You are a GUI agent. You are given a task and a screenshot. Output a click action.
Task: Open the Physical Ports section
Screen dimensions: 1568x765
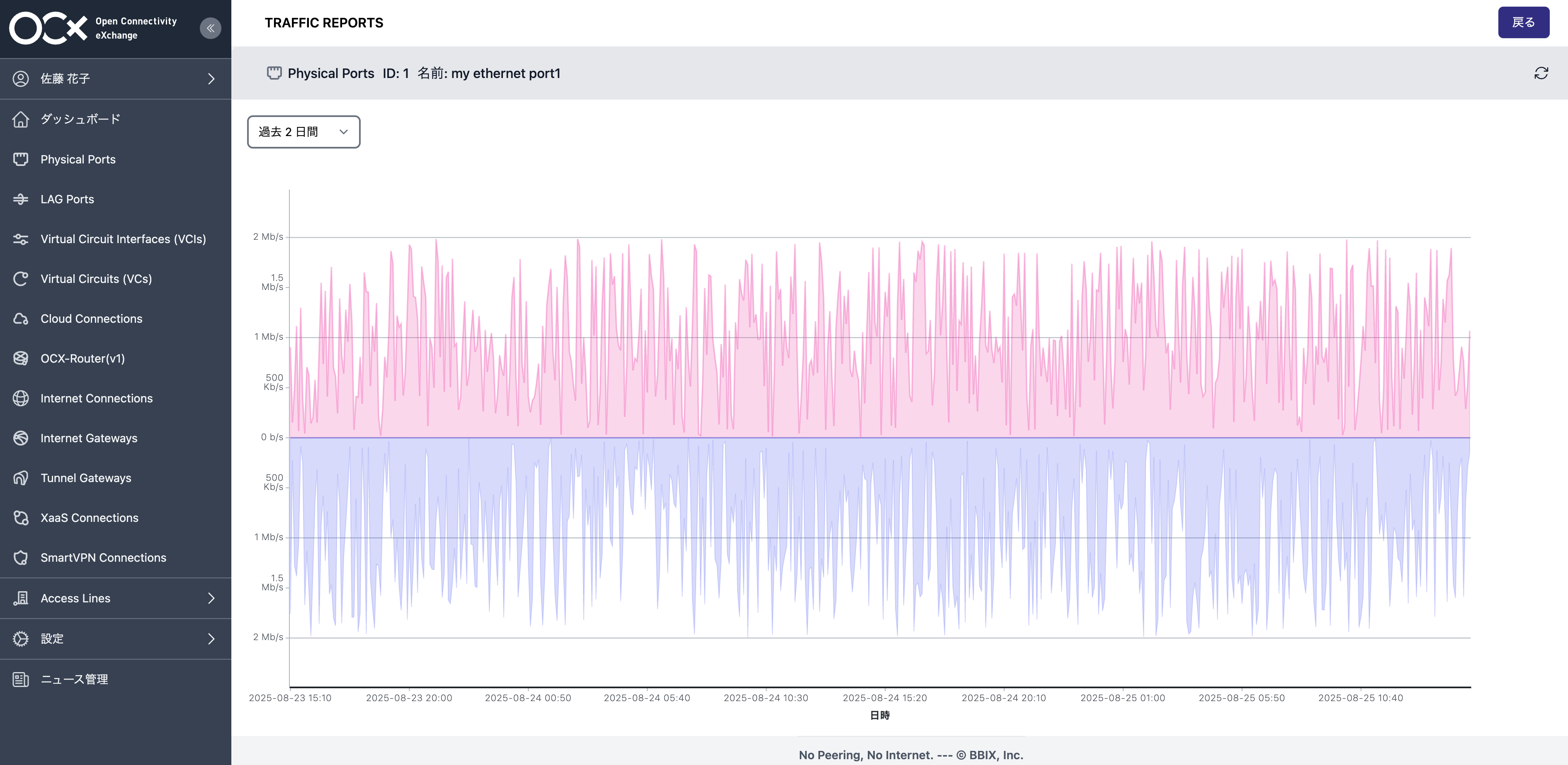pyautogui.click(x=77, y=159)
